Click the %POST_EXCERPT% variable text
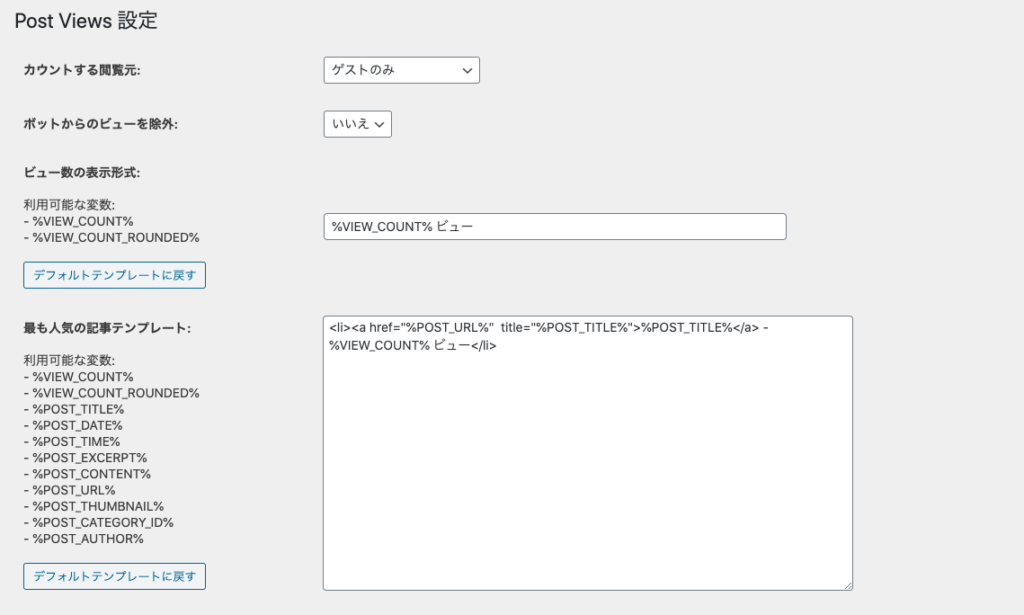Viewport: 1024px width, 615px height. click(89, 457)
